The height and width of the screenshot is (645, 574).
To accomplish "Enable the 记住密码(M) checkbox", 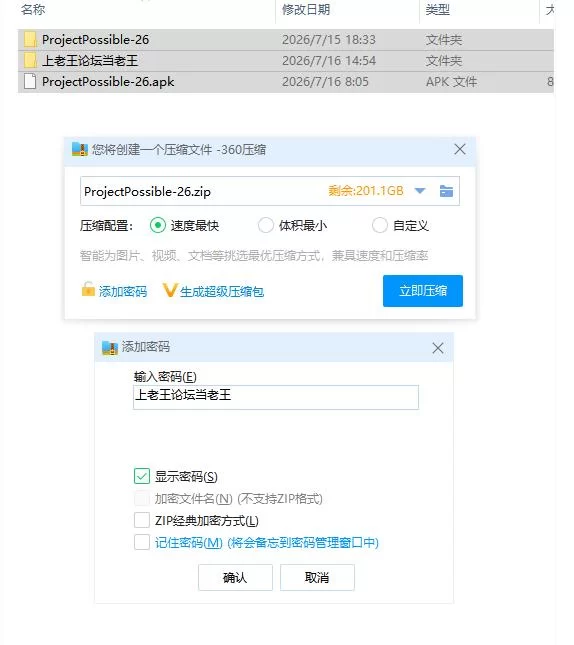I will 142,542.
